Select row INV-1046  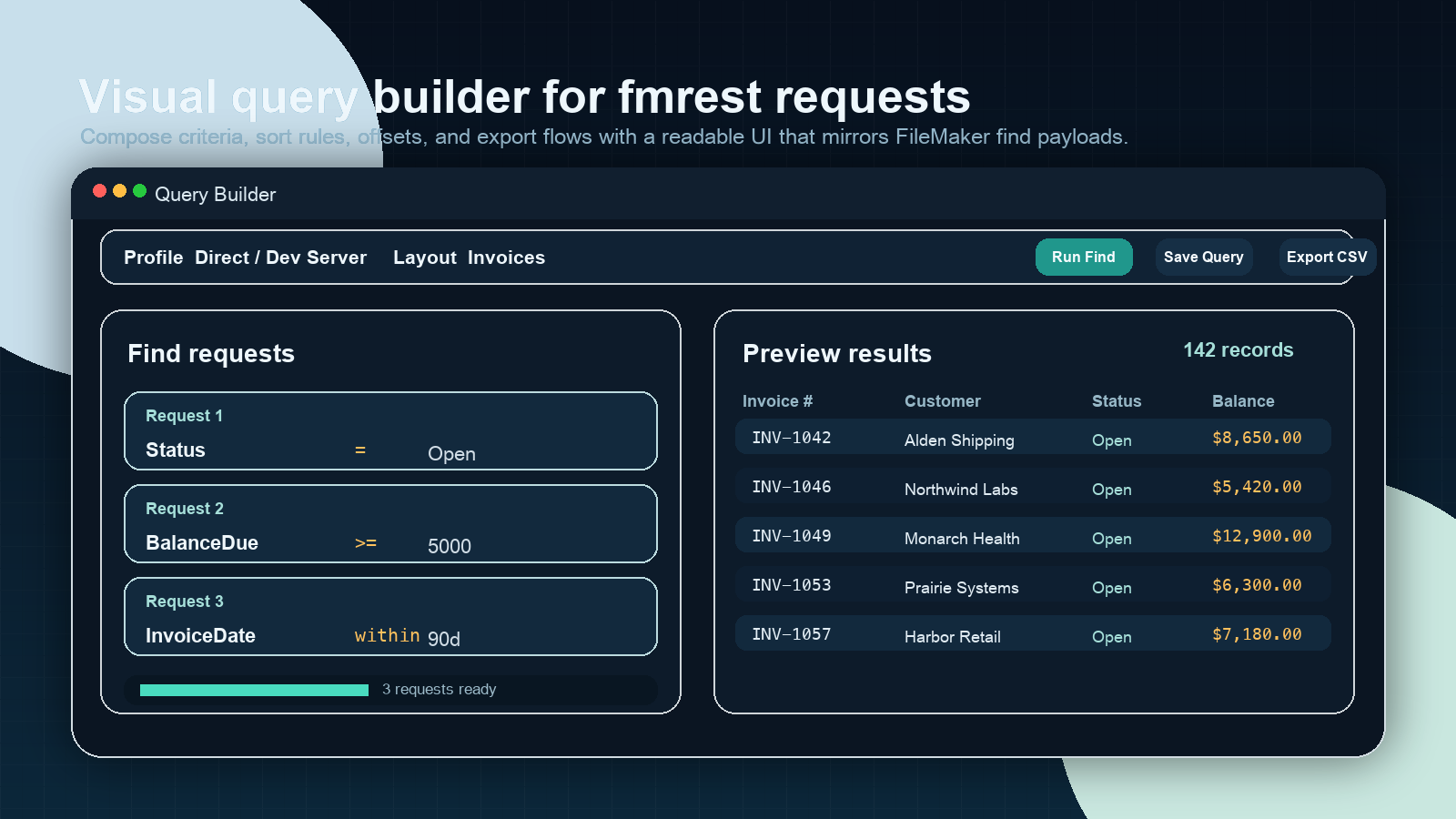pos(1033,486)
